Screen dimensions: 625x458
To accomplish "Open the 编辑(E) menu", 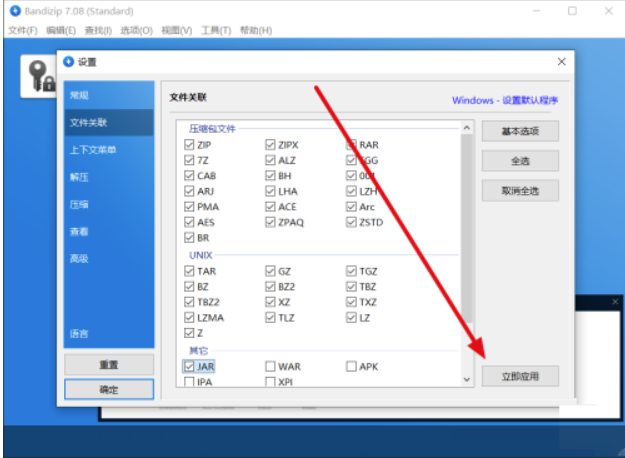I will [61, 31].
